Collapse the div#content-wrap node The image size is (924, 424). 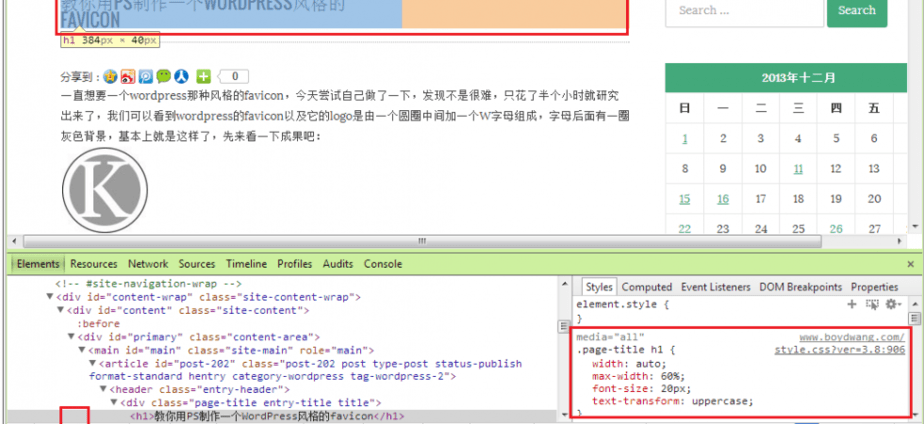click(48, 297)
